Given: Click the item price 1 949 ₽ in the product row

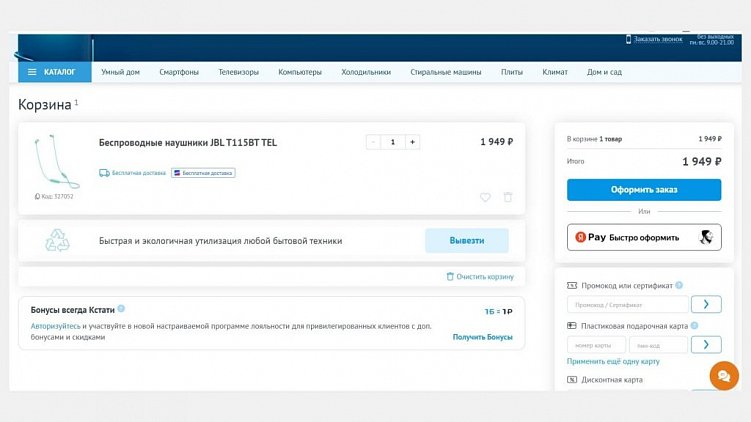Looking at the screenshot, I should 497,142.
